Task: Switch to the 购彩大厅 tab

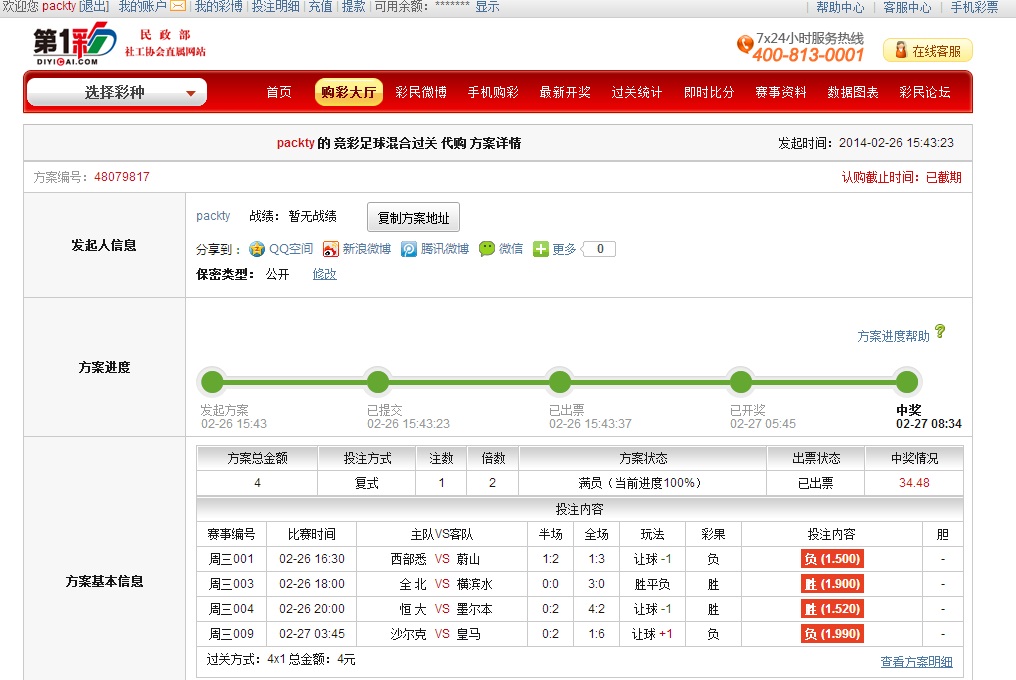Action: point(348,91)
